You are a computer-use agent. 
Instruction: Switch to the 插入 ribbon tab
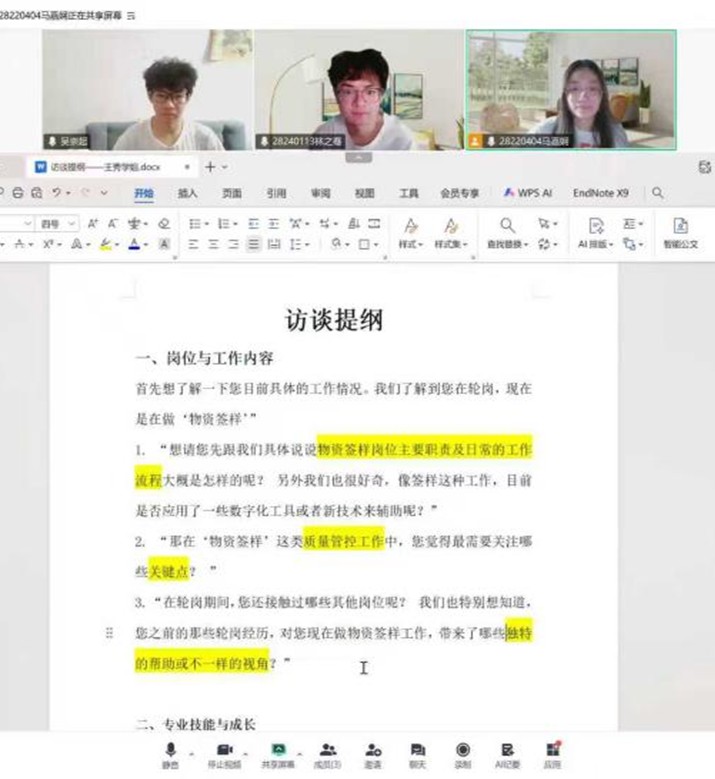click(x=187, y=193)
